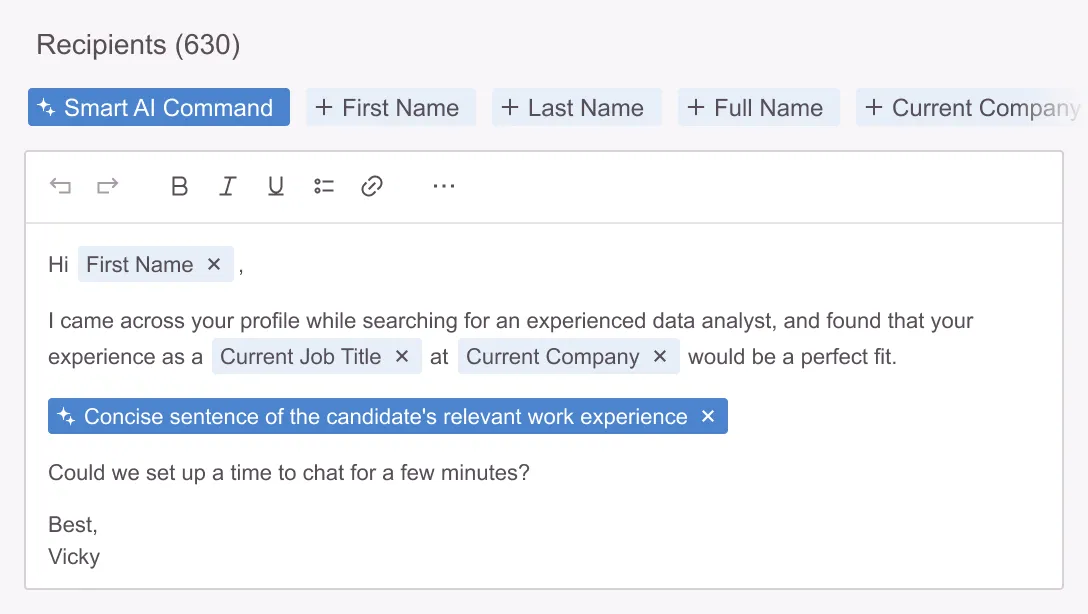Click the sparkle icon on Smart AI Command
This screenshot has width=1088, height=614.
(x=47, y=107)
